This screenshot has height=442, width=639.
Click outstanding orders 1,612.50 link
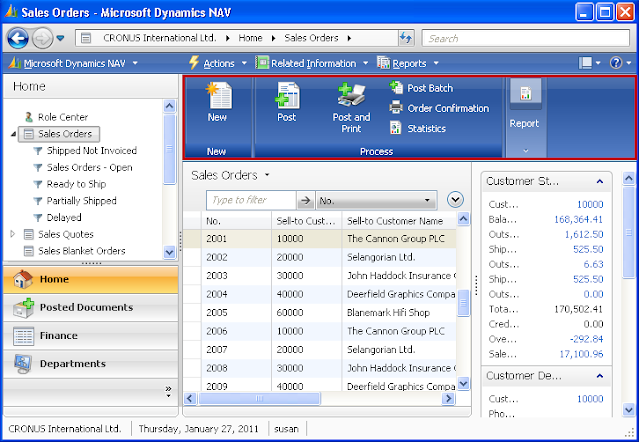point(584,235)
